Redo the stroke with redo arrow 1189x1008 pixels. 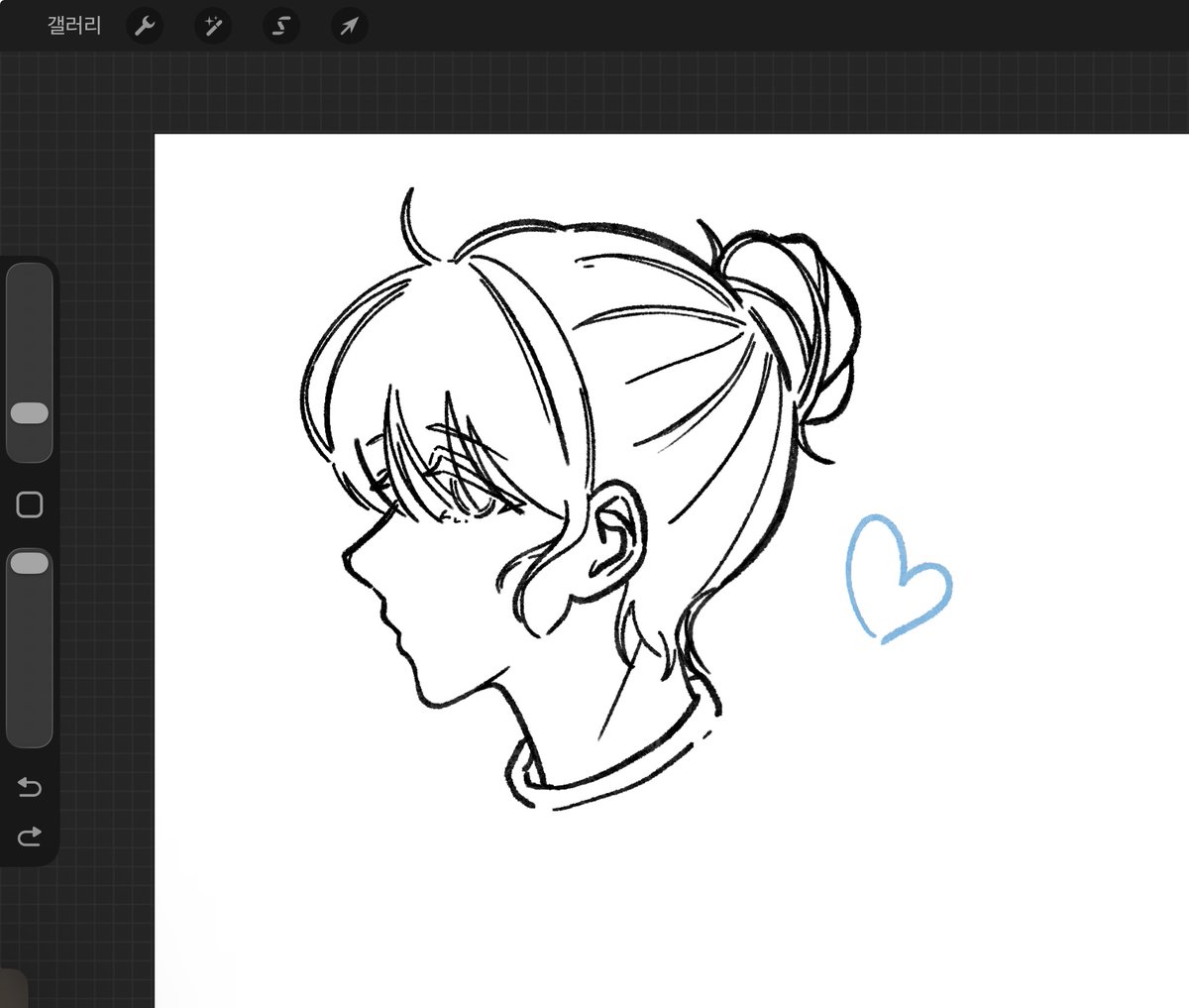[x=30, y=837]
